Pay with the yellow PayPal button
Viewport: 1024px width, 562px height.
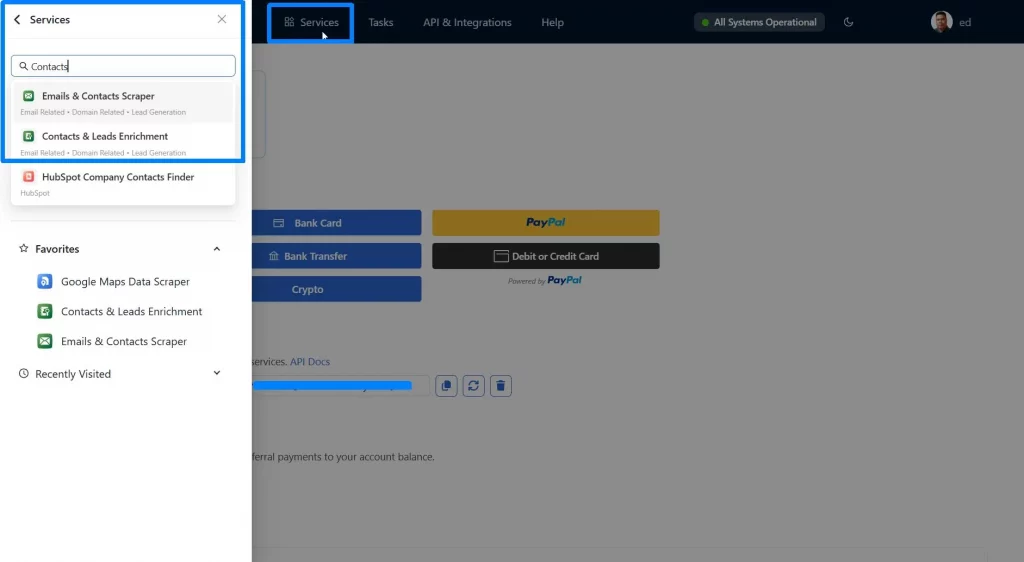[545, 223]
